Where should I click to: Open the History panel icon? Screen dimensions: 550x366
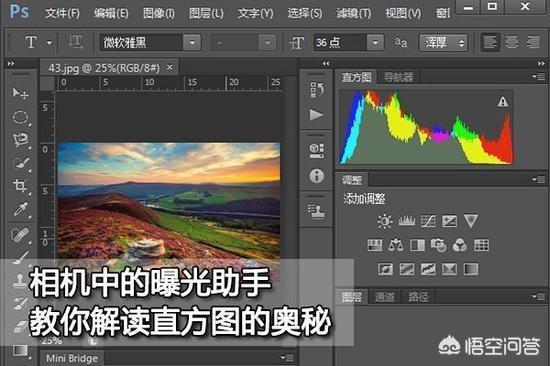[x=317, y=90]
